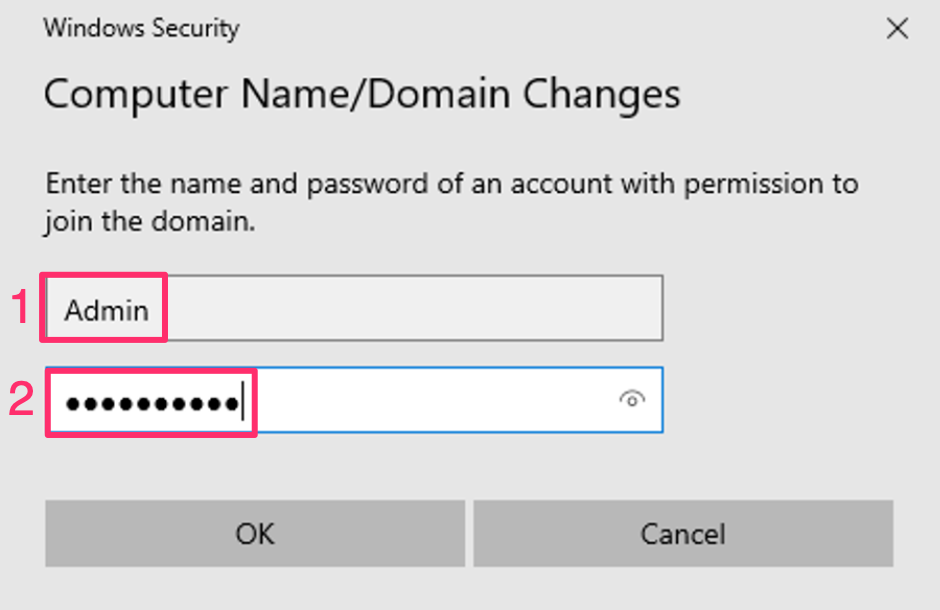940x610 pixels.
Task: Click the words 'join the domain.'
Action: 150,221
